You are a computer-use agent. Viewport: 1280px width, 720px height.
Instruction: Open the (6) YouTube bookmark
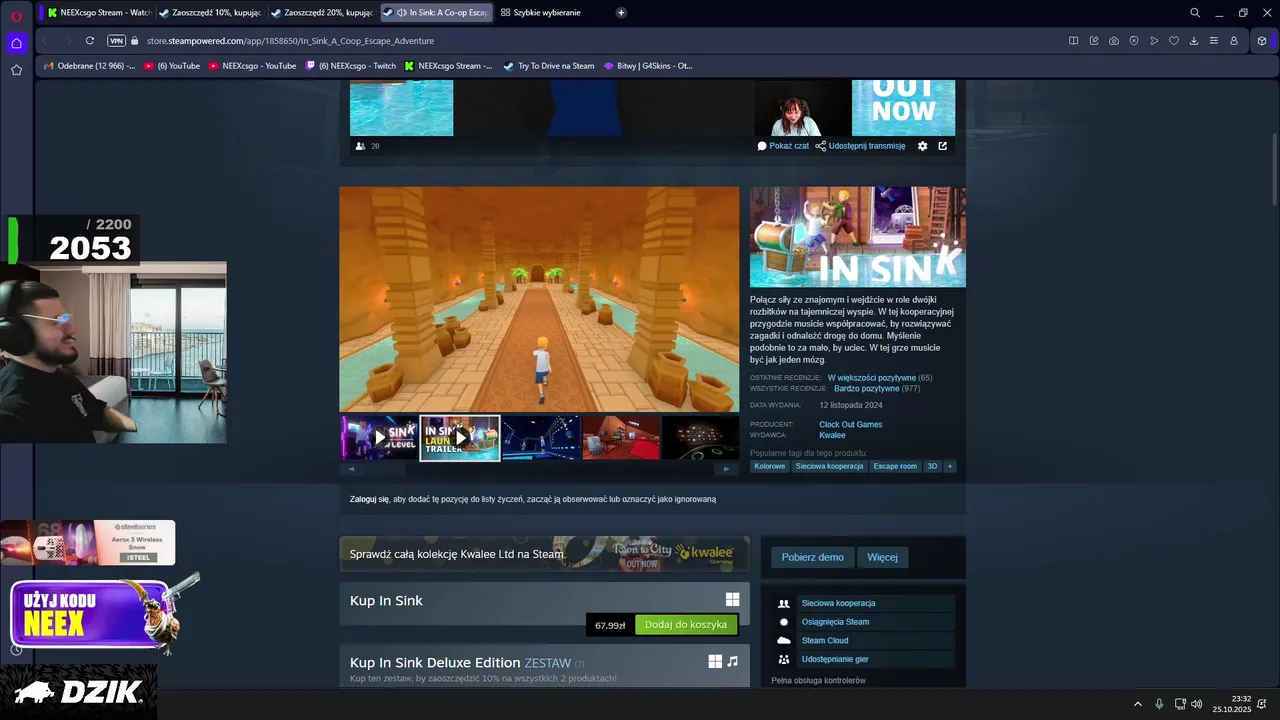pyautogui.click(x=172, y=66)
